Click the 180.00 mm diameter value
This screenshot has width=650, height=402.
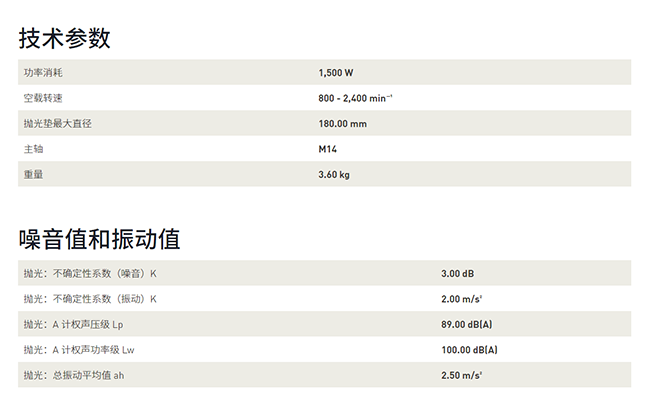342,123
